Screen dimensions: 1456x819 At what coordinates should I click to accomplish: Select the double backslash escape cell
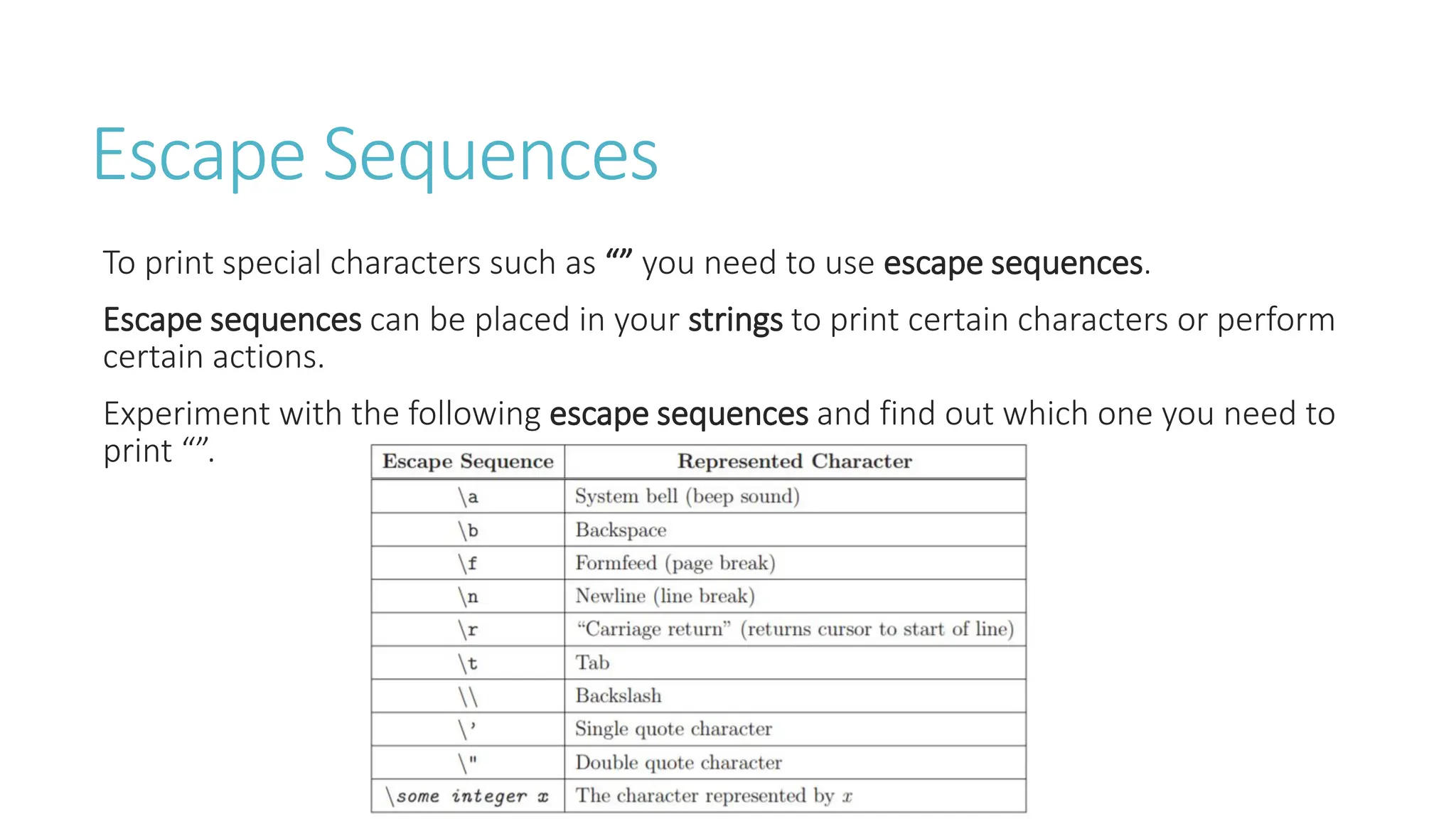[x=468, y=696]
